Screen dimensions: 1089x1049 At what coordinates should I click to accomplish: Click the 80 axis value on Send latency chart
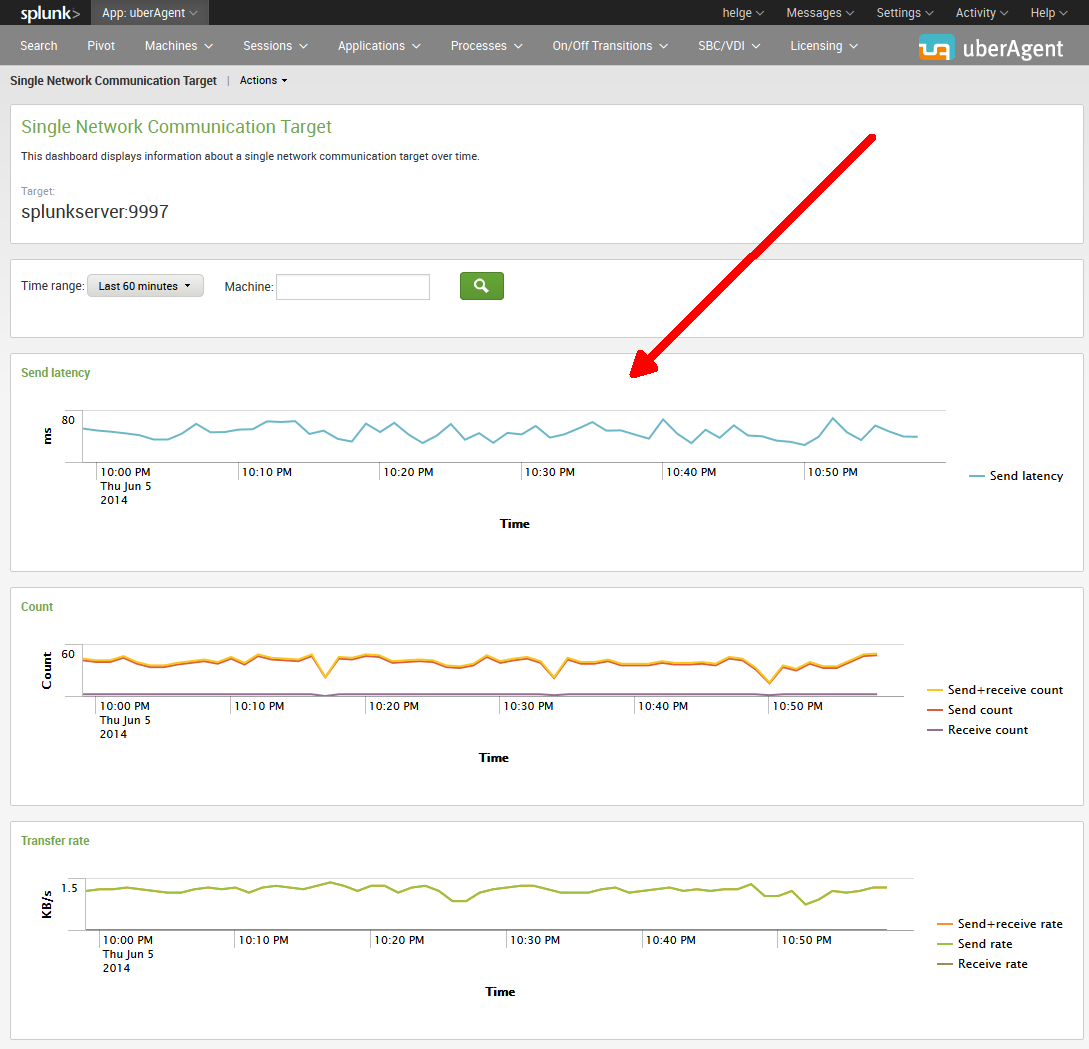click(x=68, y=420)
